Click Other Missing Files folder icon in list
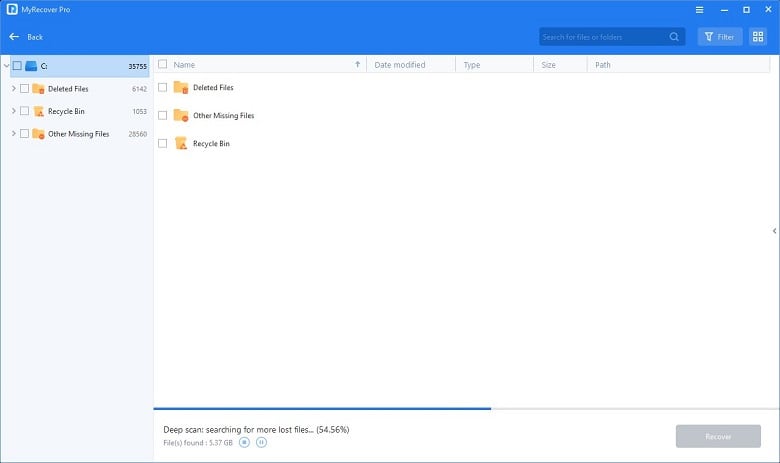This screenshot has width=780, height=463. (181, 115)
